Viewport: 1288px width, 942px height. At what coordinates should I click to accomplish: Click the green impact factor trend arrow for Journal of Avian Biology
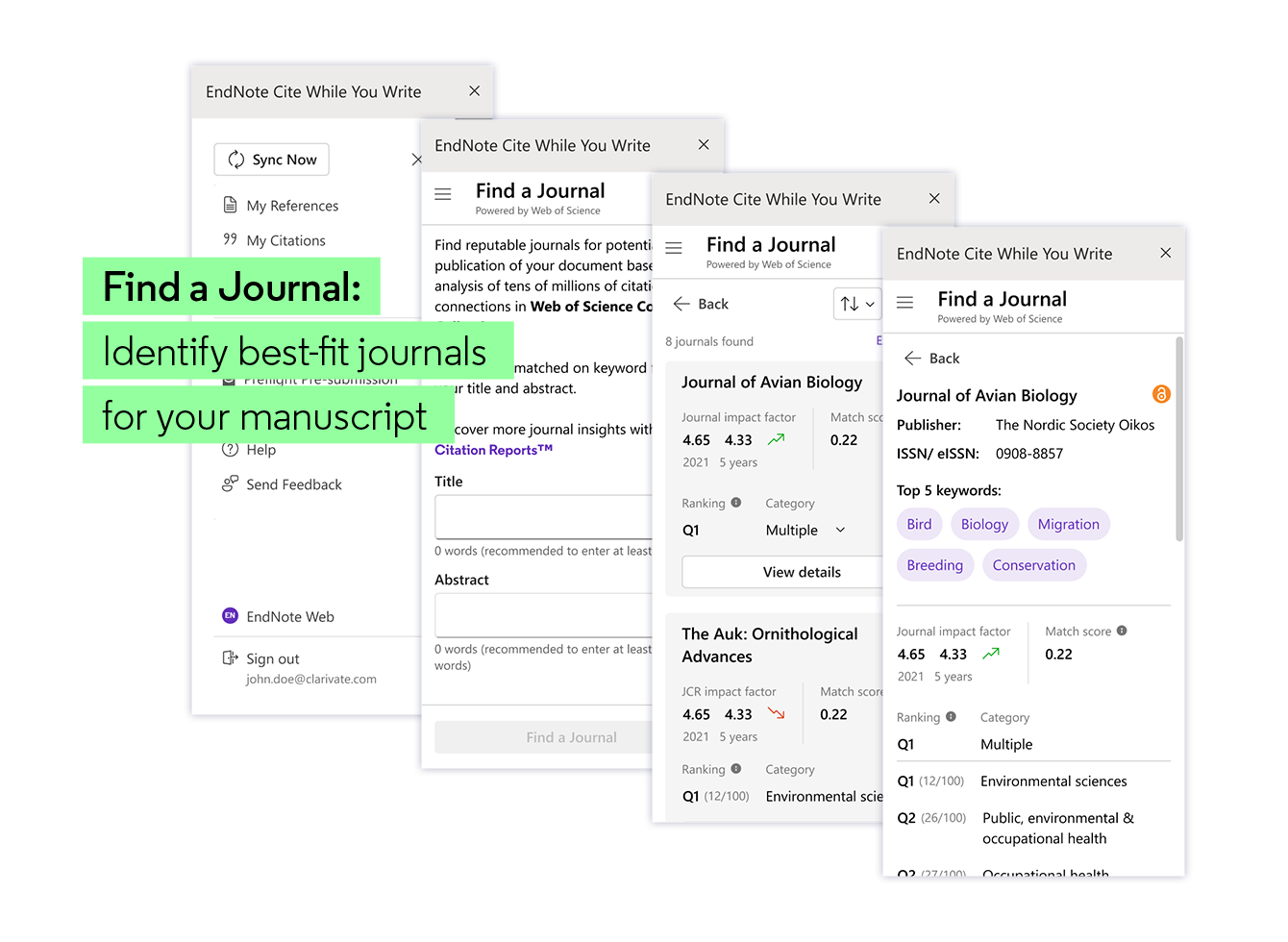tap(775, 439)
